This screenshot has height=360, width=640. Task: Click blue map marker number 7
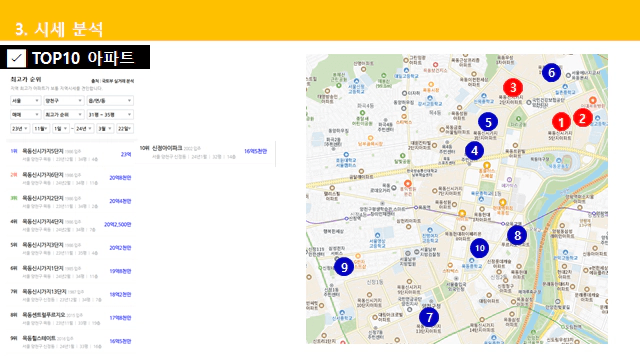pyautogui.click(x=429, y=317)
